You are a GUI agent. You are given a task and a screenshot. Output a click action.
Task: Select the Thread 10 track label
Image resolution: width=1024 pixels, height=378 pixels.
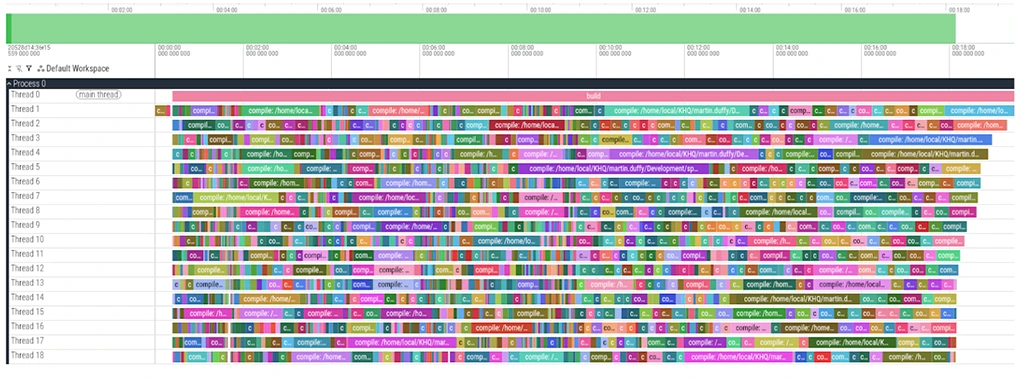(27, 240)
